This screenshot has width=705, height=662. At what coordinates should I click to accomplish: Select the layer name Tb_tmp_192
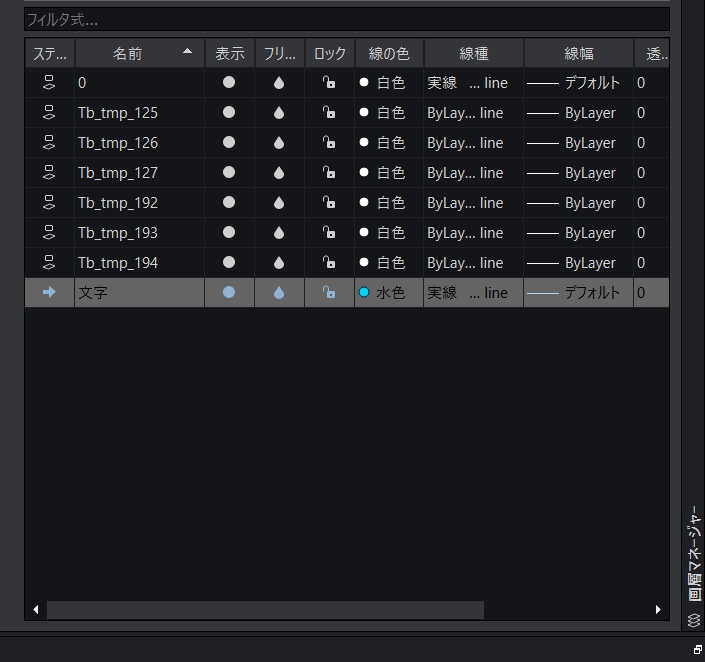tap(118, 203)
